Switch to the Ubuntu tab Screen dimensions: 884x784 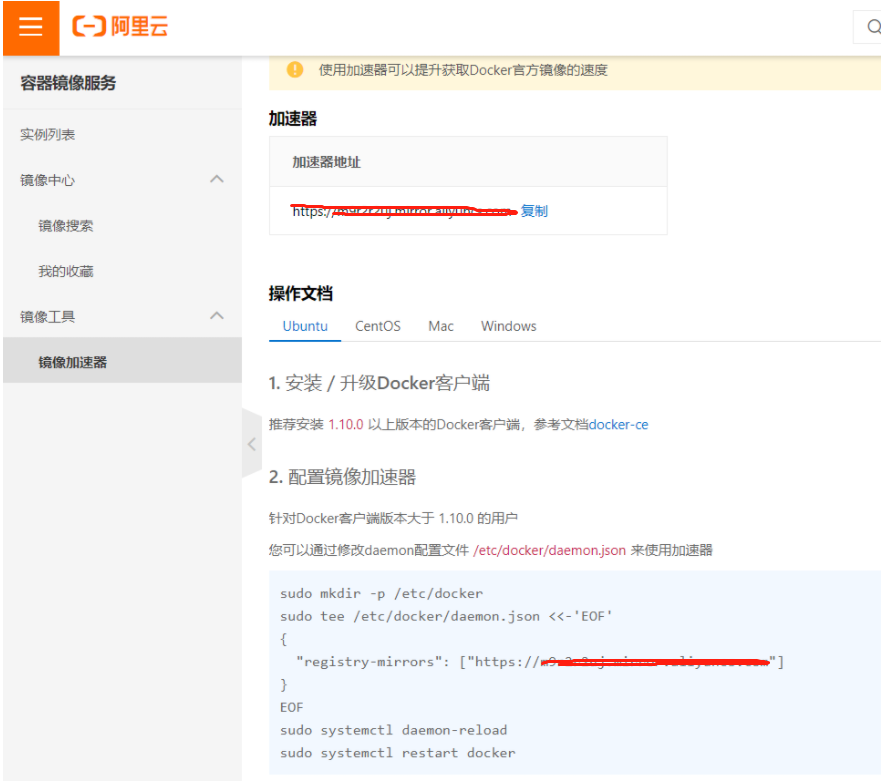click(305, 326)
